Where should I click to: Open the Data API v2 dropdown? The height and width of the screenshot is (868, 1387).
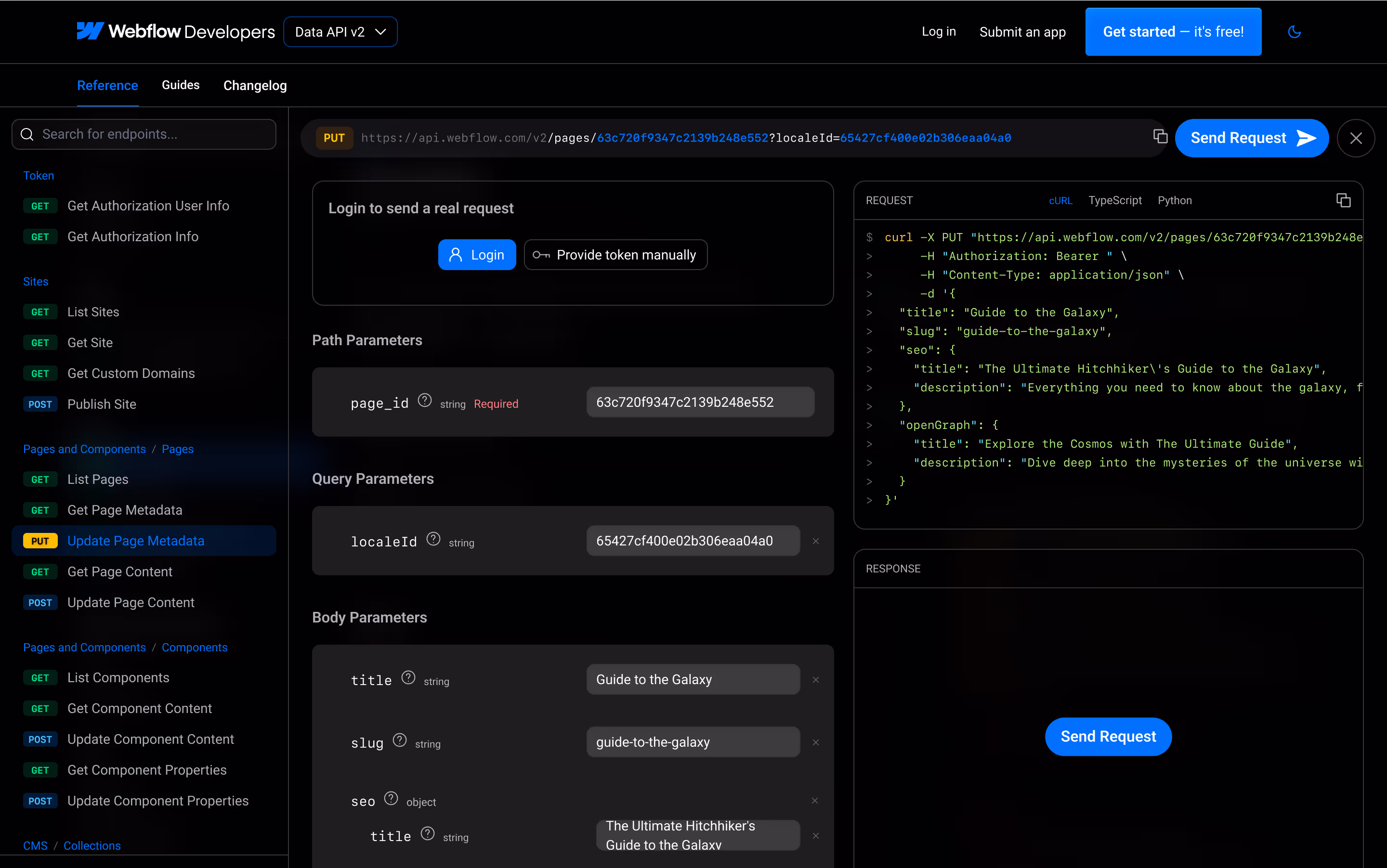(x=340, y=32)
